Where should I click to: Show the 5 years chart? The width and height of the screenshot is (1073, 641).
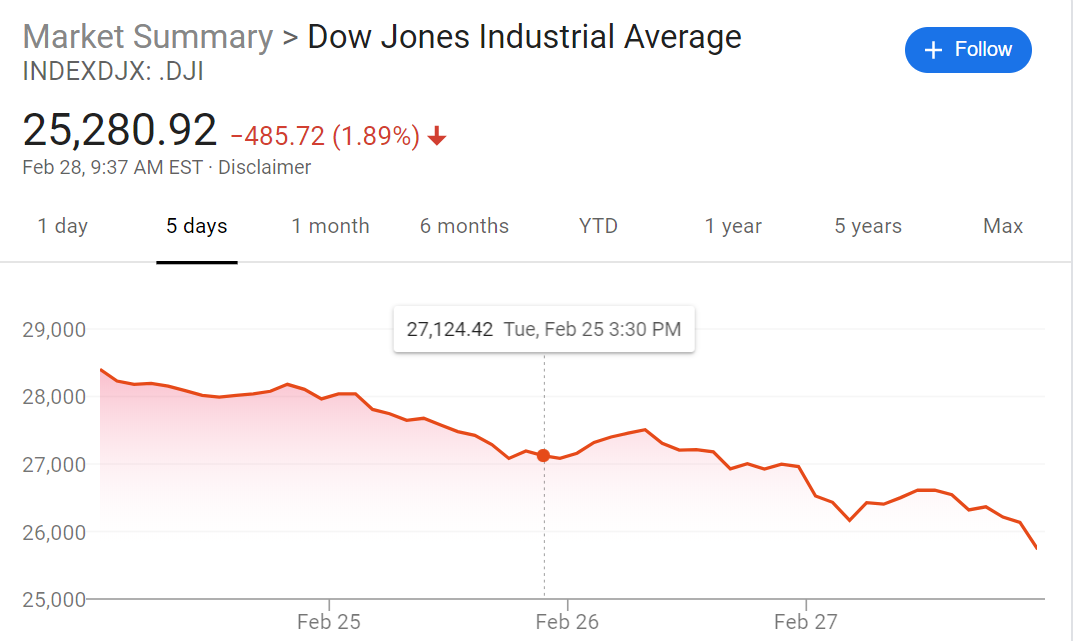[x=868, y=226]
